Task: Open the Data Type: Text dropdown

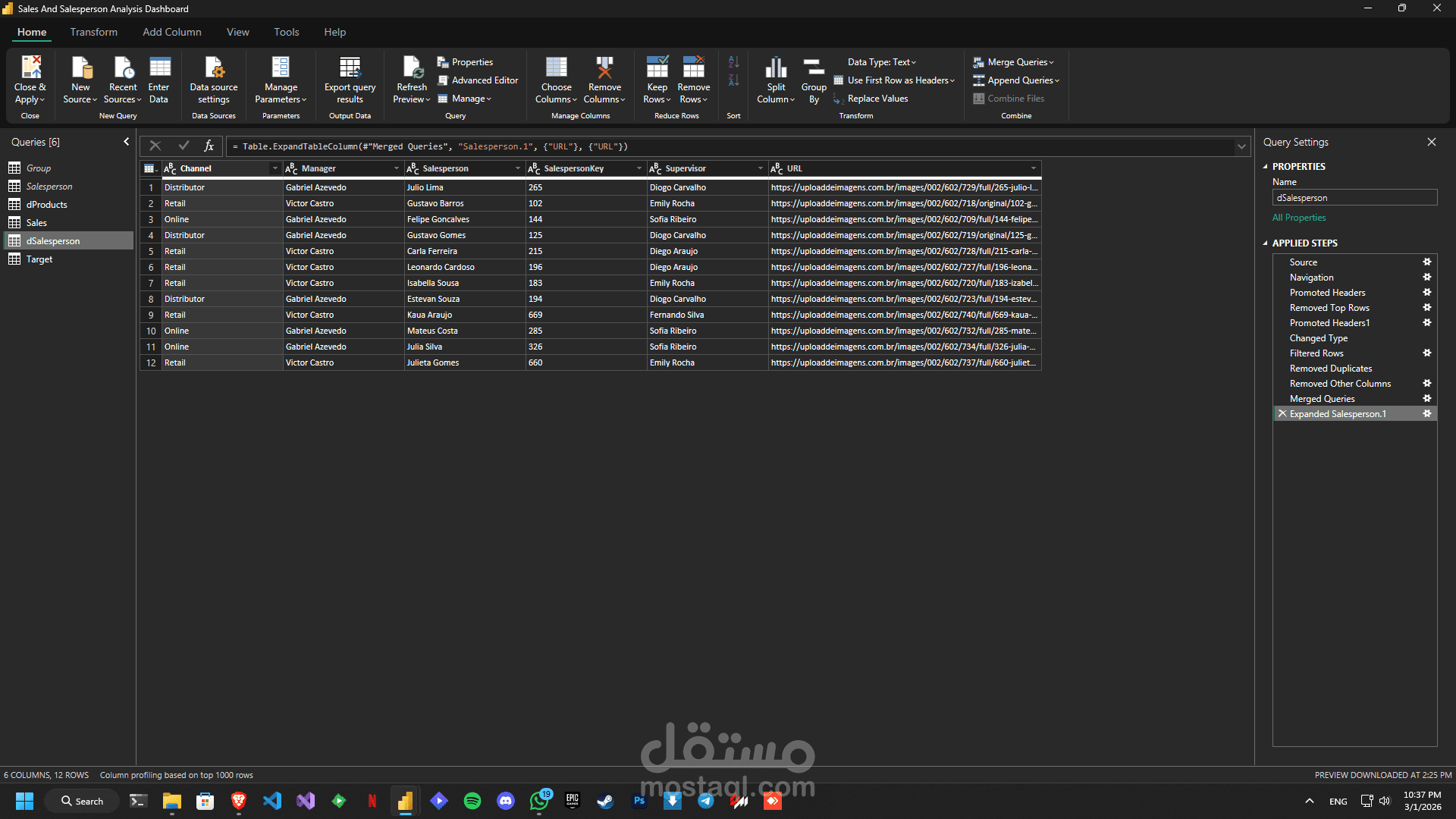Action: [x=882, y=62]
